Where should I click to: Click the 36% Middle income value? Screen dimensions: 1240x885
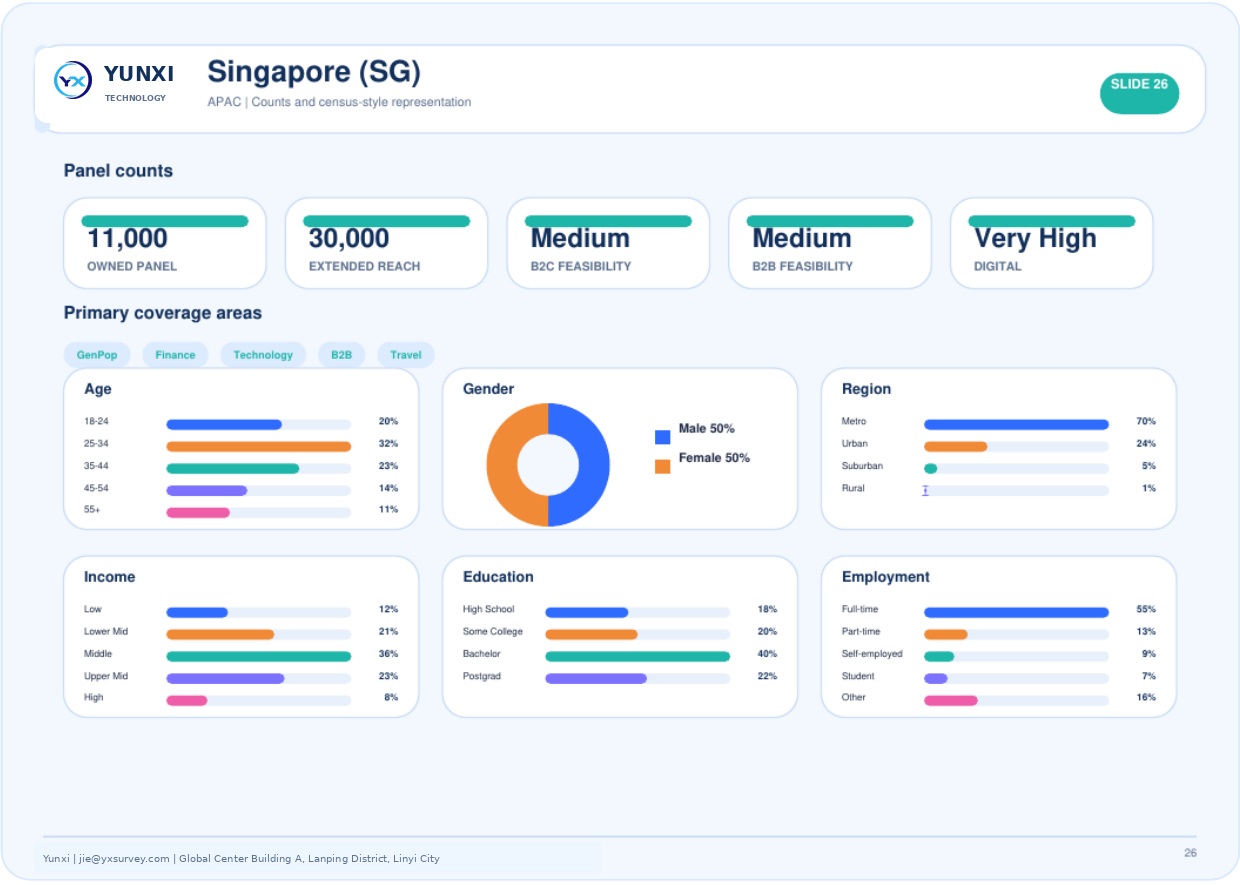(x=388, y=654)
